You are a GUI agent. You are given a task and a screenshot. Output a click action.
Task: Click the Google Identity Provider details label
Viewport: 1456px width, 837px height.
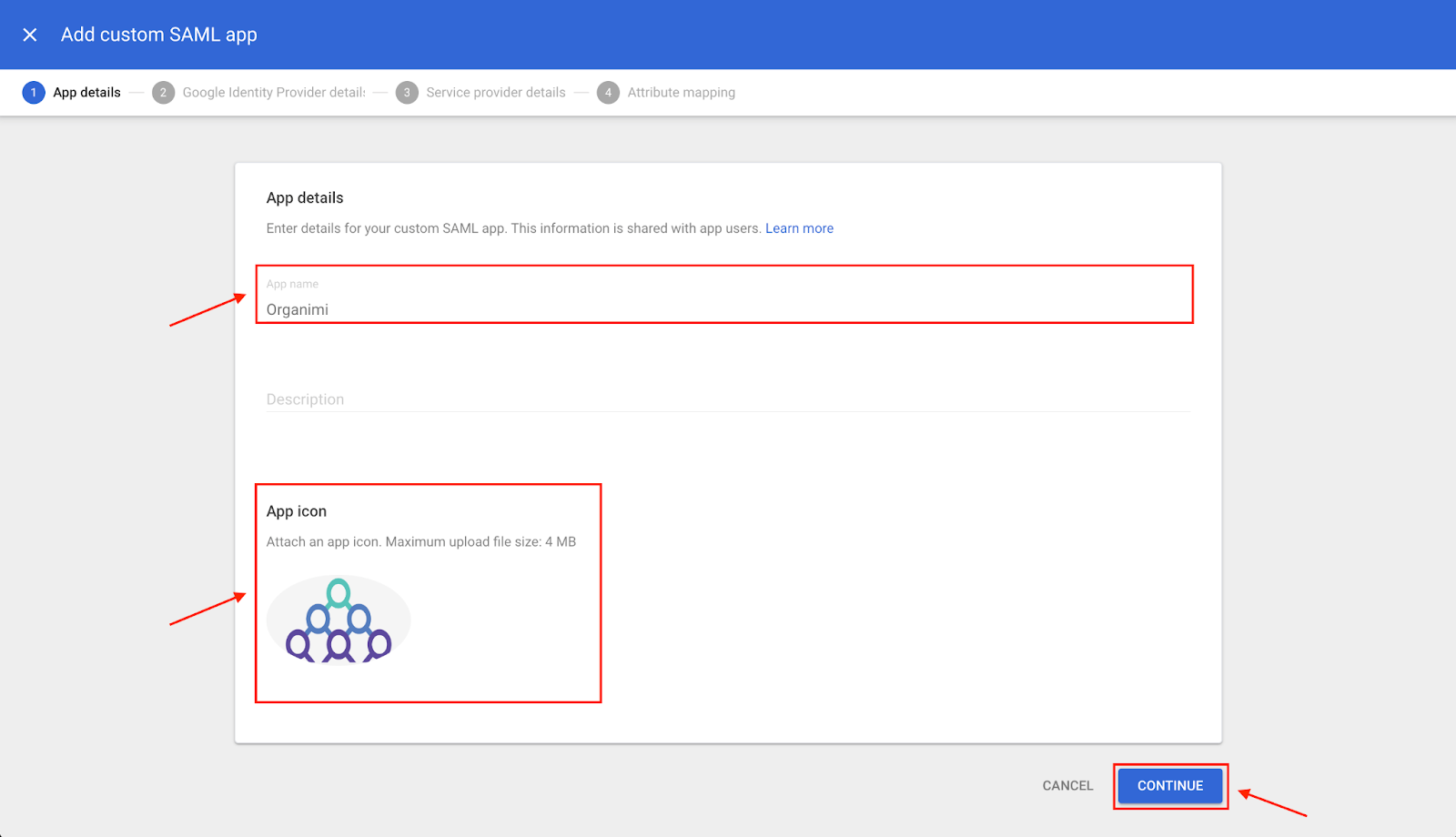pyautogui.click(x=272, y=92)
